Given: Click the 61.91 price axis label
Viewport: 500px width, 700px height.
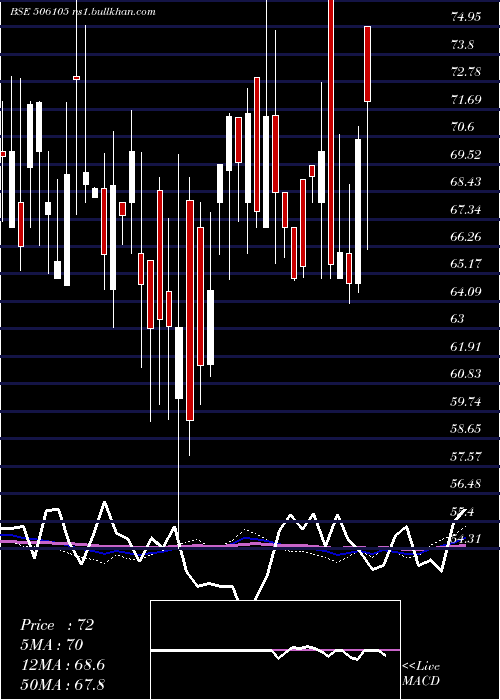Looking at the screenshot, I should 466,346.
